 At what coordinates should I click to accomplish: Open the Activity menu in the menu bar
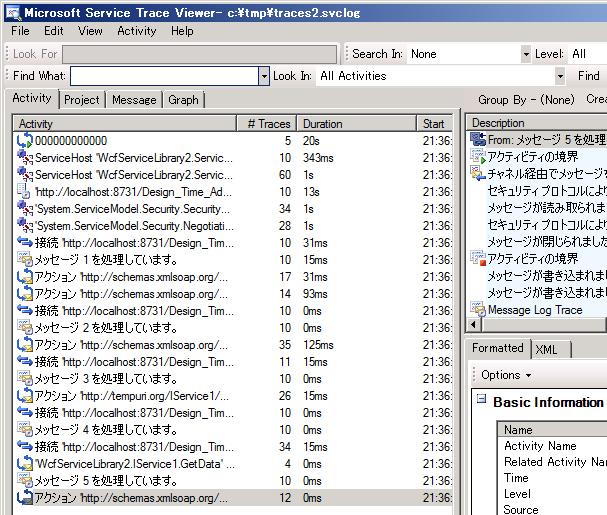click(137, 31)
